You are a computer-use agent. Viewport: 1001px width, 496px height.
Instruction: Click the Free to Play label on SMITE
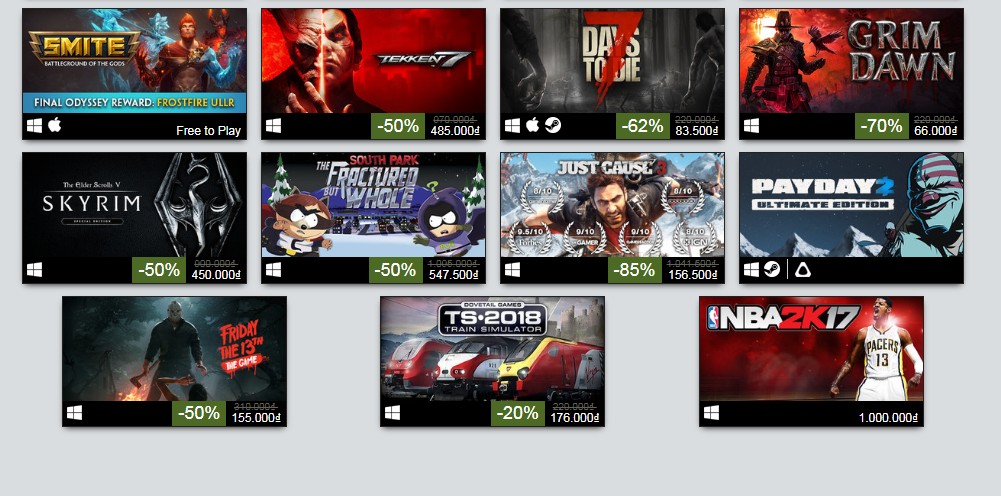[209, 131]
